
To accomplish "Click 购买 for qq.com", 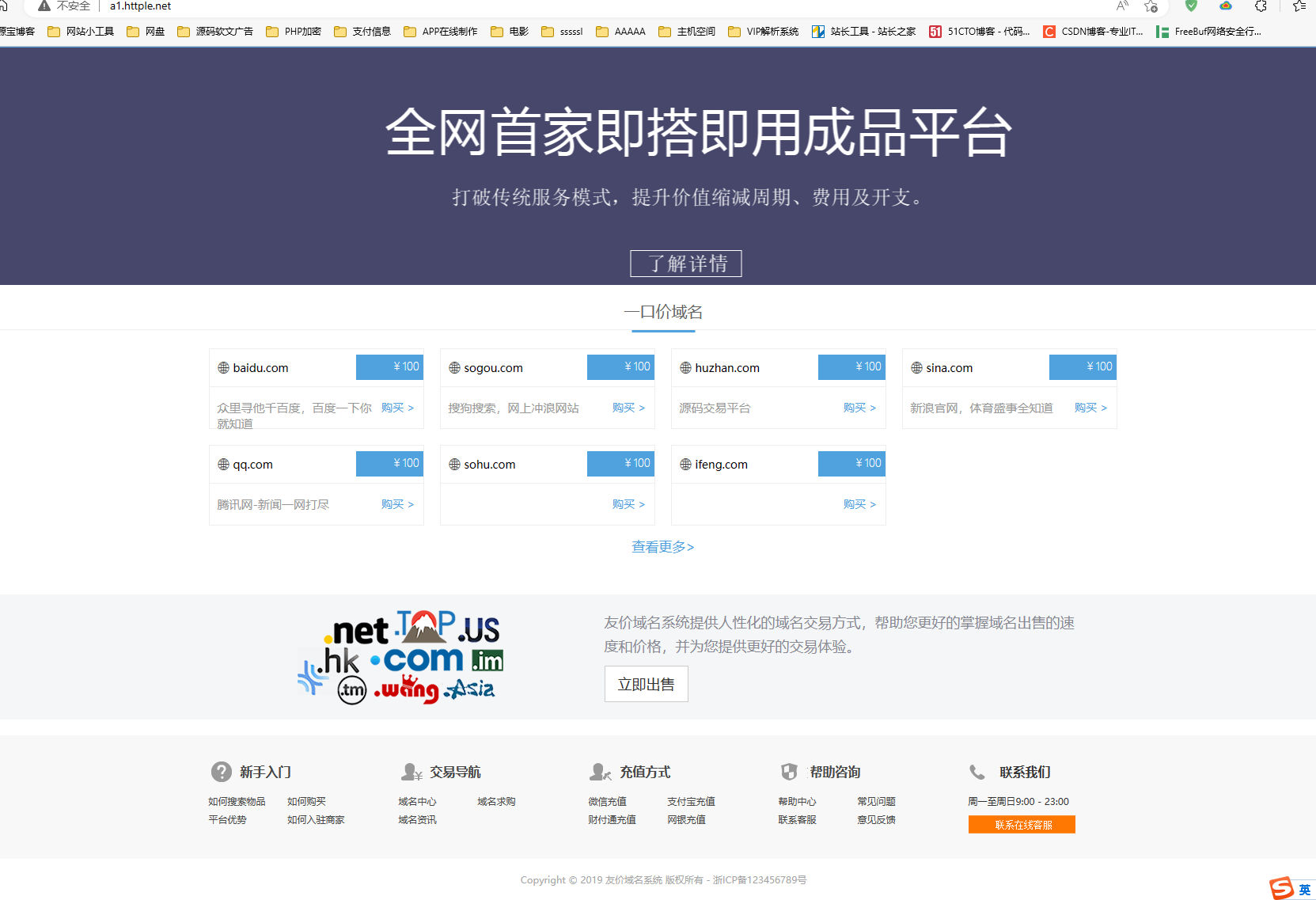I will (x=397, y=504).
